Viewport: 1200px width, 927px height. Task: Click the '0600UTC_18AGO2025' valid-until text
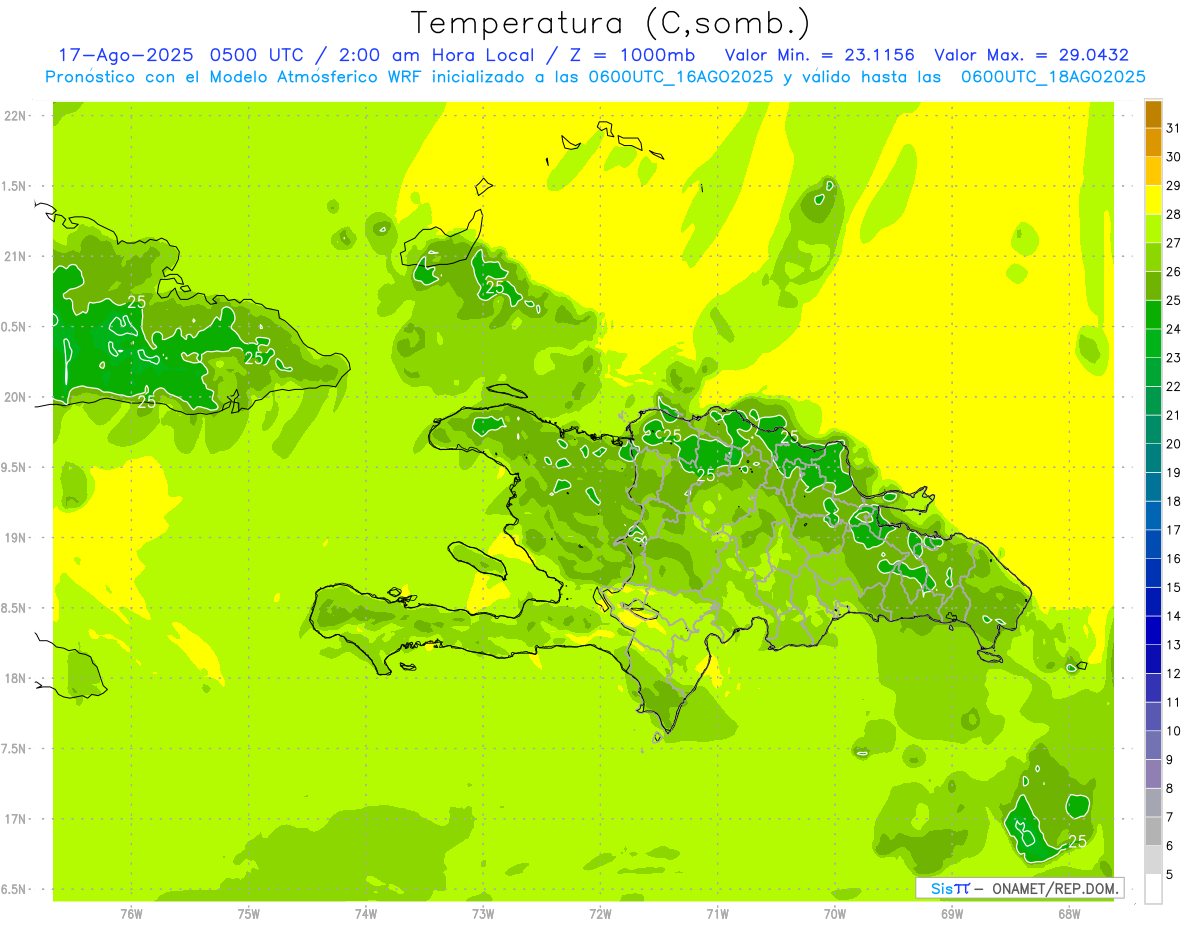[x=1053, y=77]
